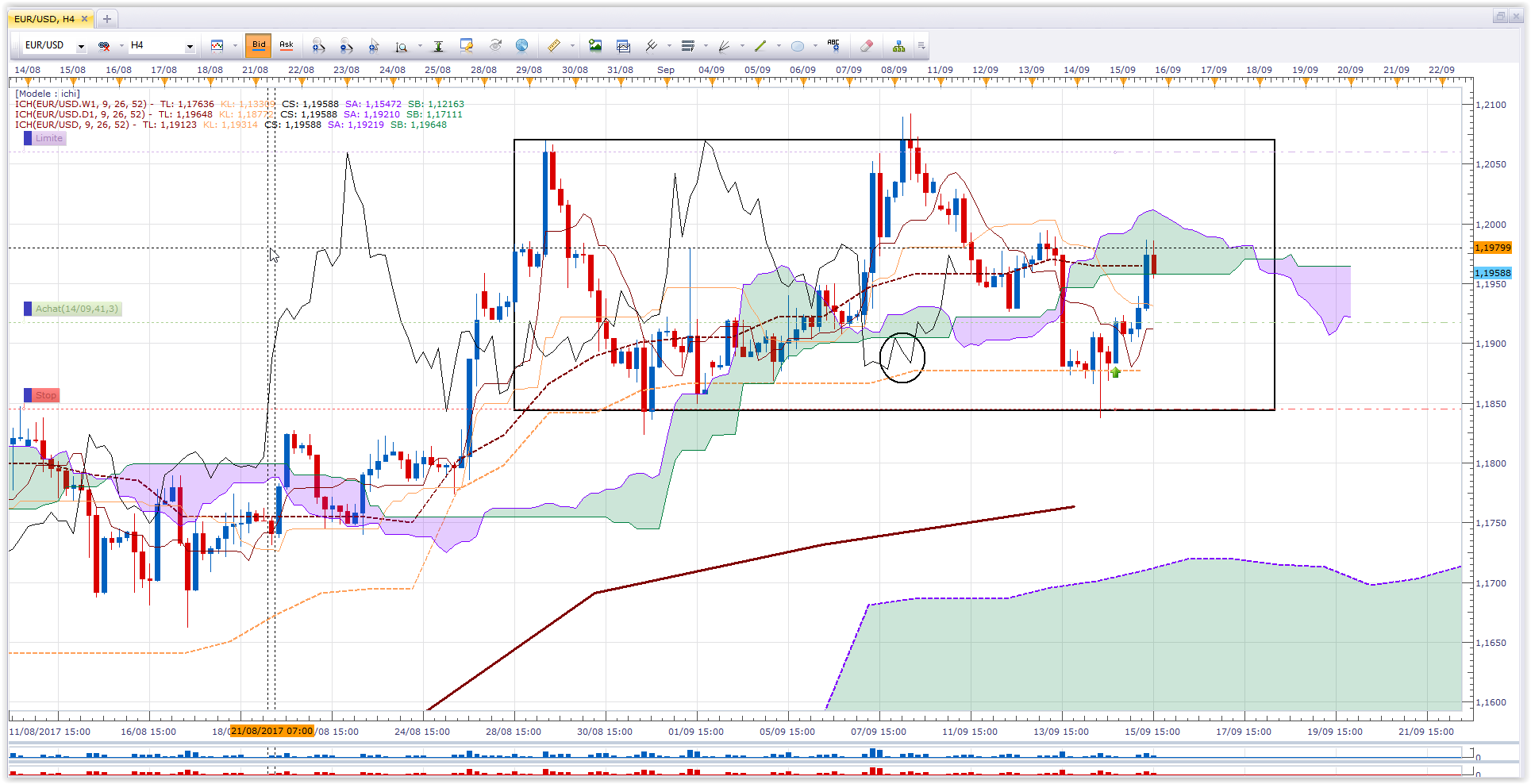The width and height of the screenshot is (1531, 784).
Task: Select the ICH(EUR/USD.D1, 9, 26, 52) indicator label
Action: point(81,114)
